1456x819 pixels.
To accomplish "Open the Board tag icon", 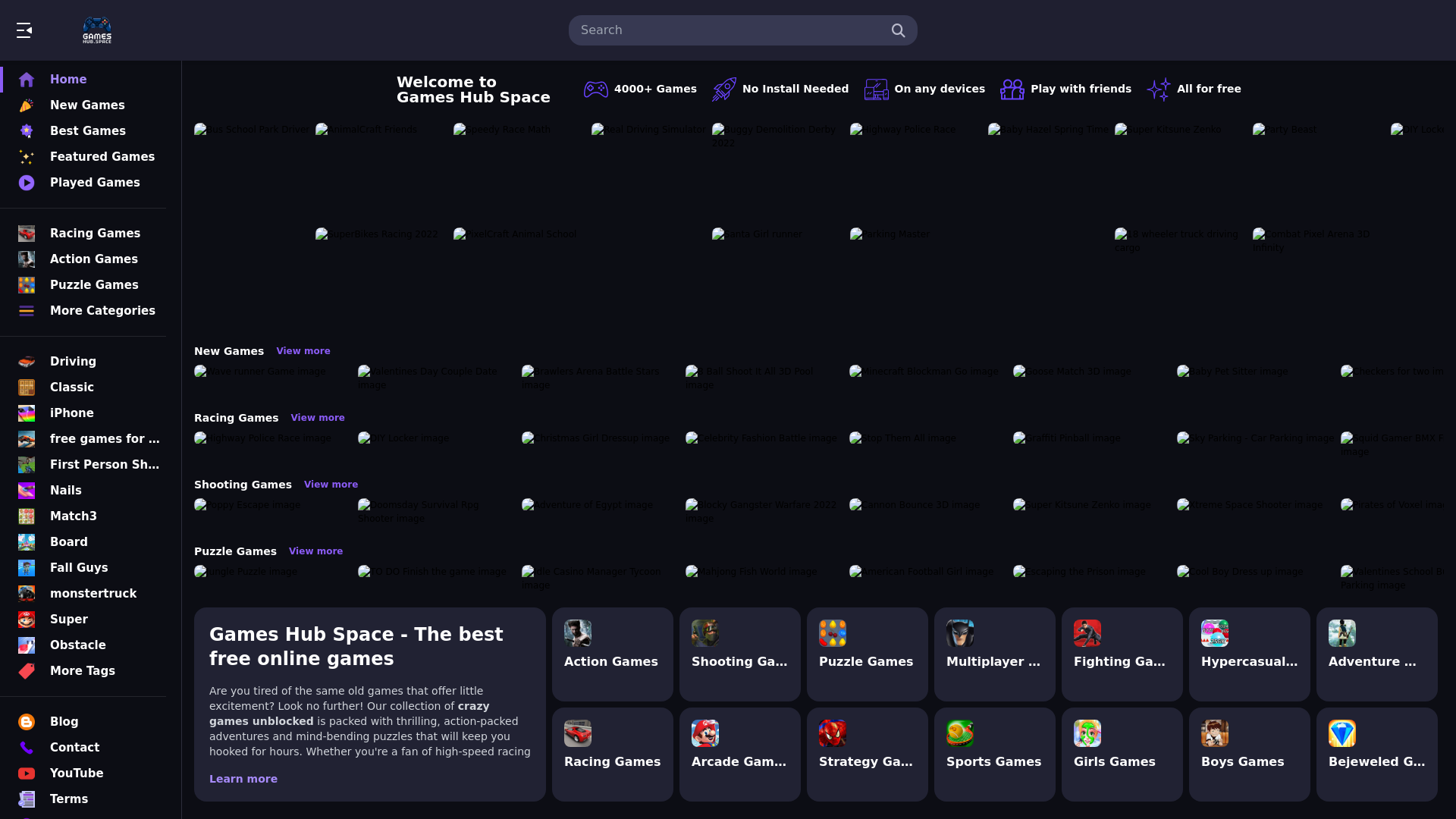I will 27,542.
